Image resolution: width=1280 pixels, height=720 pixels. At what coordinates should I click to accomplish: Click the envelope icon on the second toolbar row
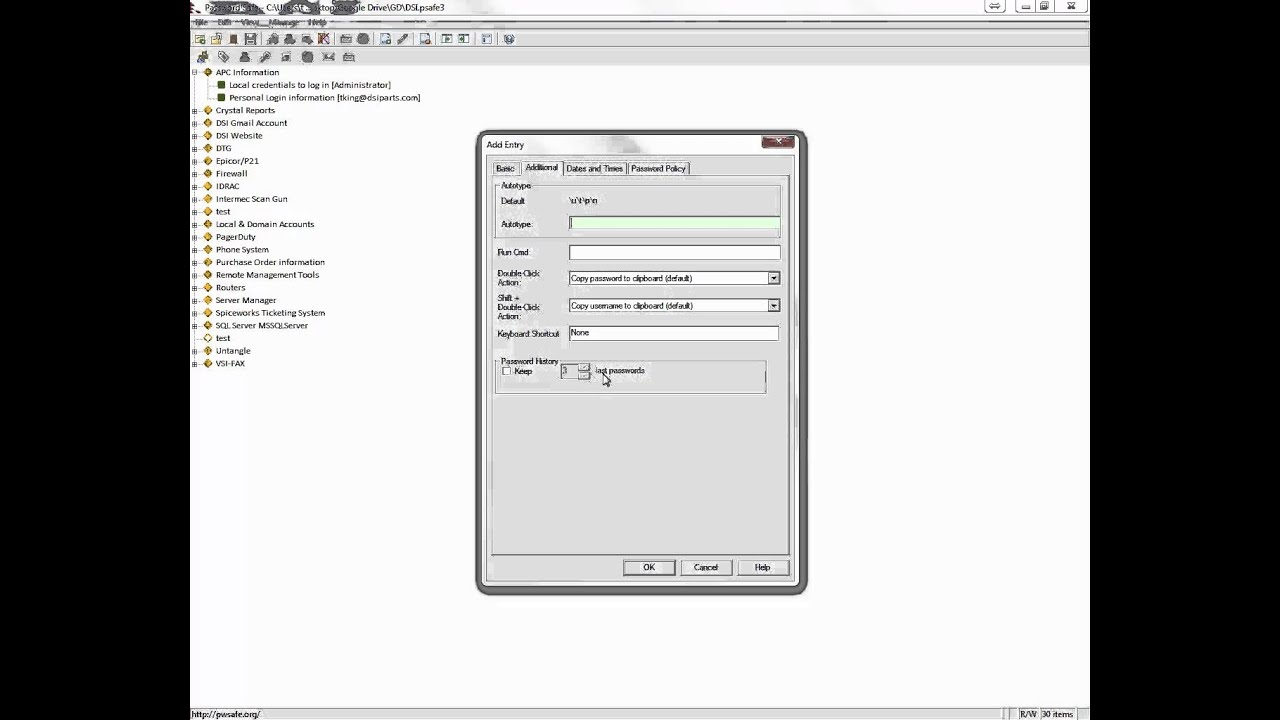tap(328, 57)
